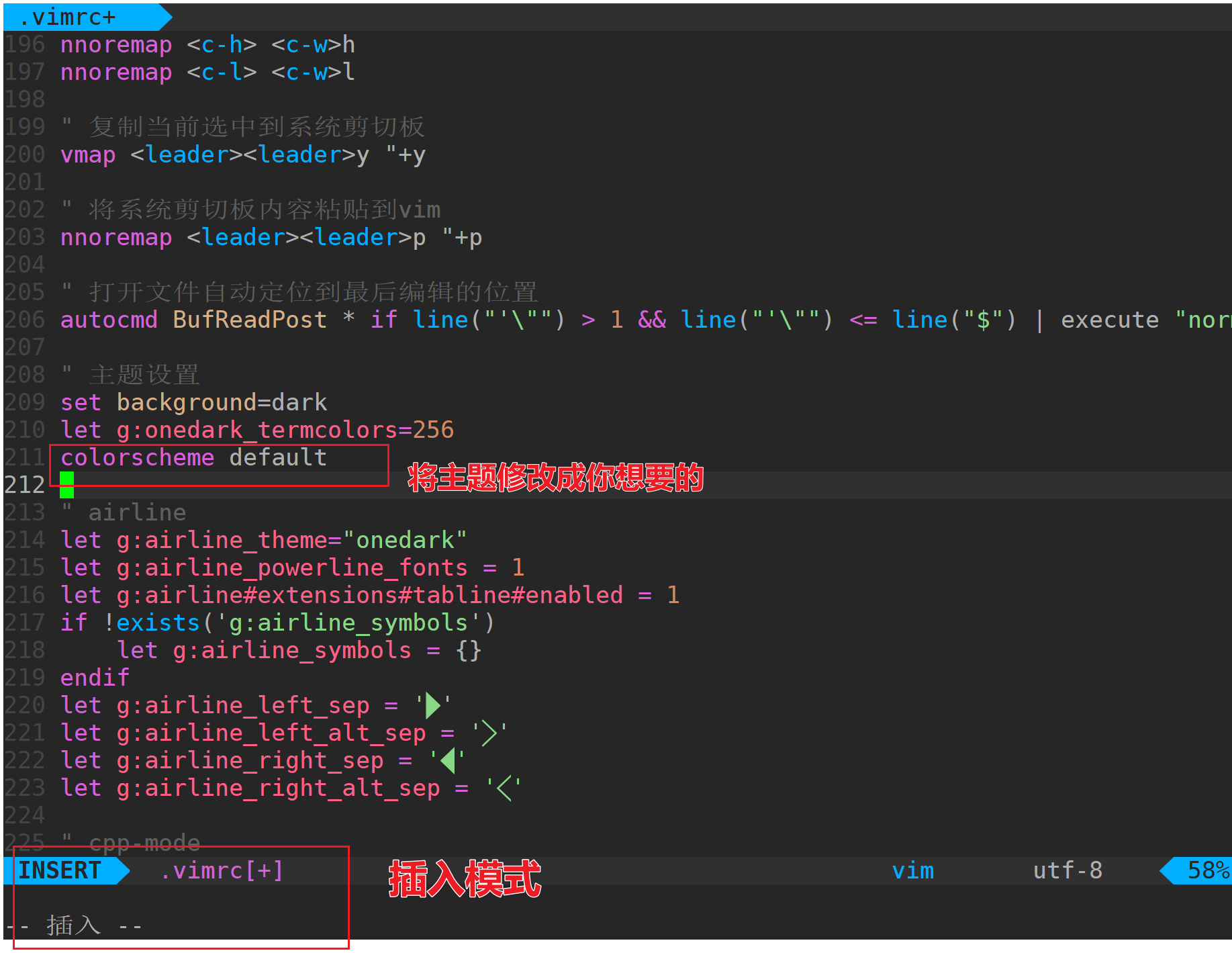Click the hollow right chevron separator on line 221
This screenshot has width=1232, height=953.
point(489,733)
